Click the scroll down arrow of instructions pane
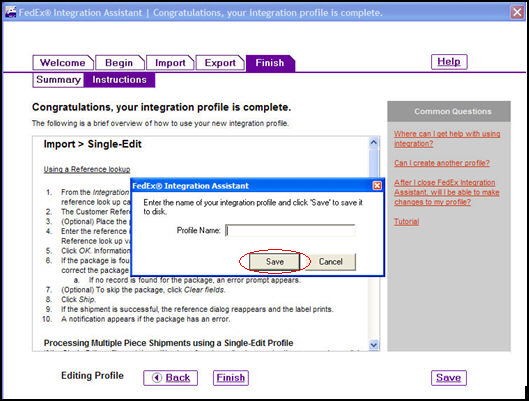This screenshot has width=529, height=401. tap(373, 345)
